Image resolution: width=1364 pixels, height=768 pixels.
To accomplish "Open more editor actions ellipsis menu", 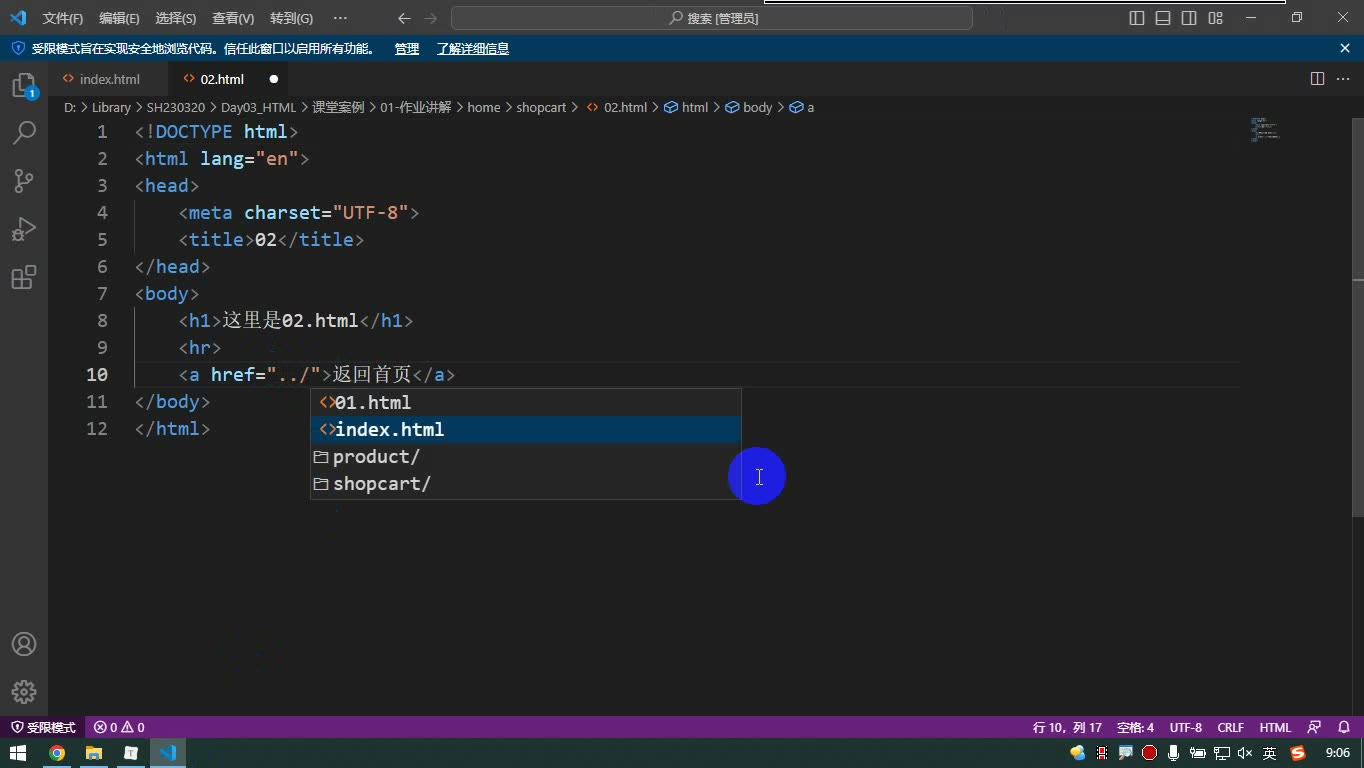I will point(1343,79).
